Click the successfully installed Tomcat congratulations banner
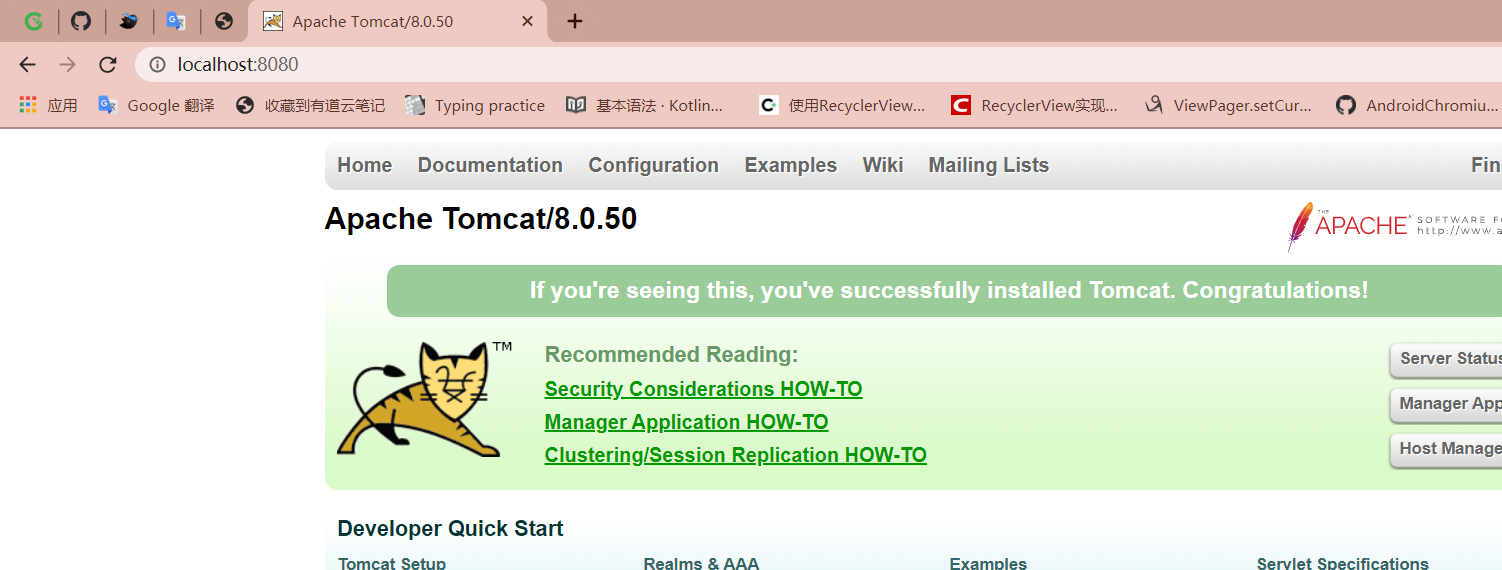The width and height of the screenshot is (1502, 570). point(944,291)
